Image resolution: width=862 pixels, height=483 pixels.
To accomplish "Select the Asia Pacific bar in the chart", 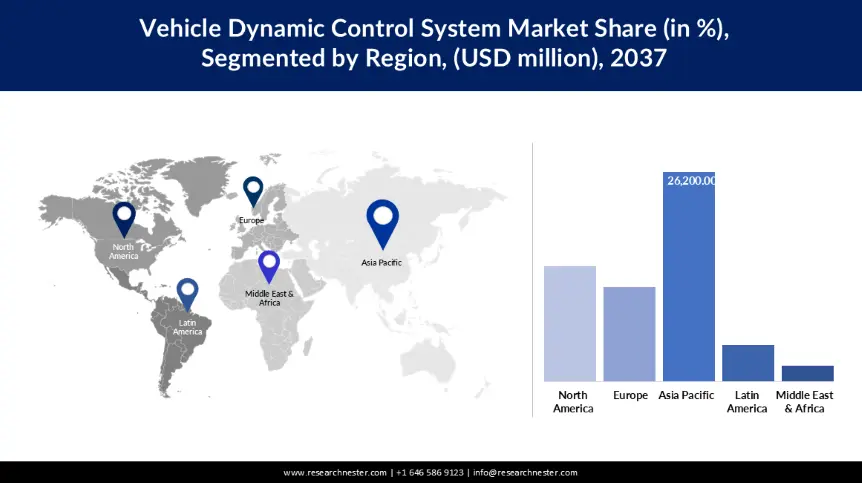I will [689, 276].
